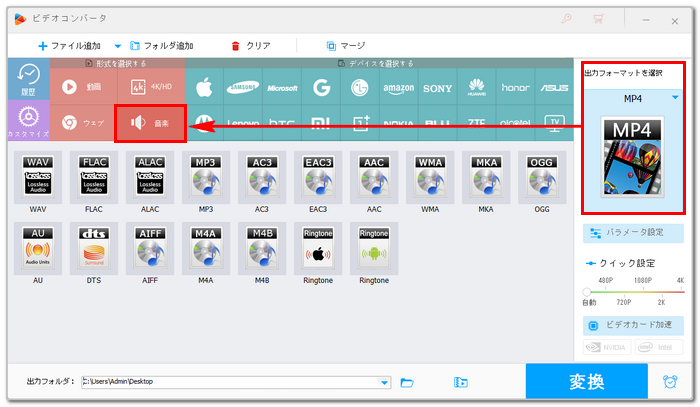This screenshot has height=407, width=700.
Task: Open the ファイル追加 dropdown arrow
Action: pyautogui.click(x=117, y=46)
